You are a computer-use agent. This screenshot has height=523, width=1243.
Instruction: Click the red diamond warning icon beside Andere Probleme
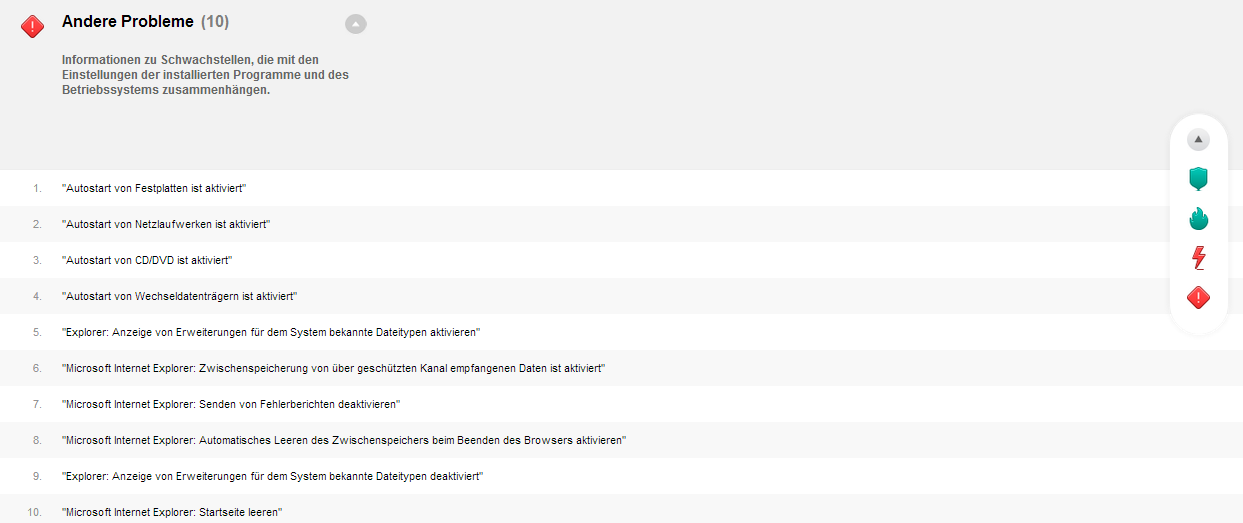click(33, 26)
